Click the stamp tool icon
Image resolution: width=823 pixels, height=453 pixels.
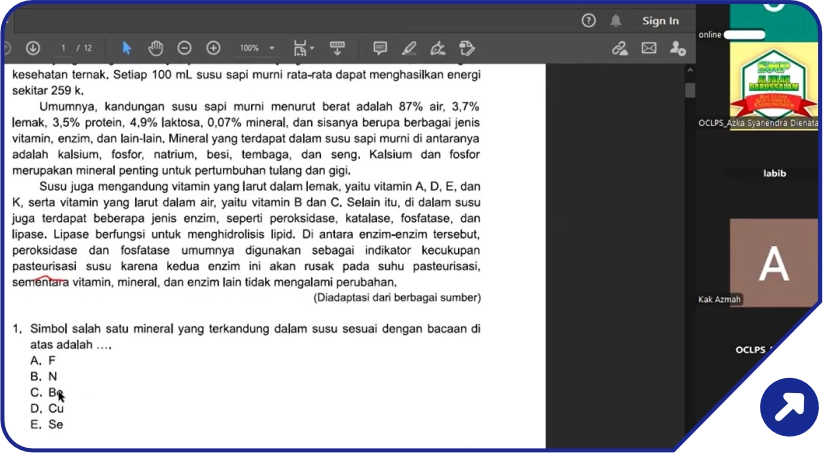pos(467,48)
